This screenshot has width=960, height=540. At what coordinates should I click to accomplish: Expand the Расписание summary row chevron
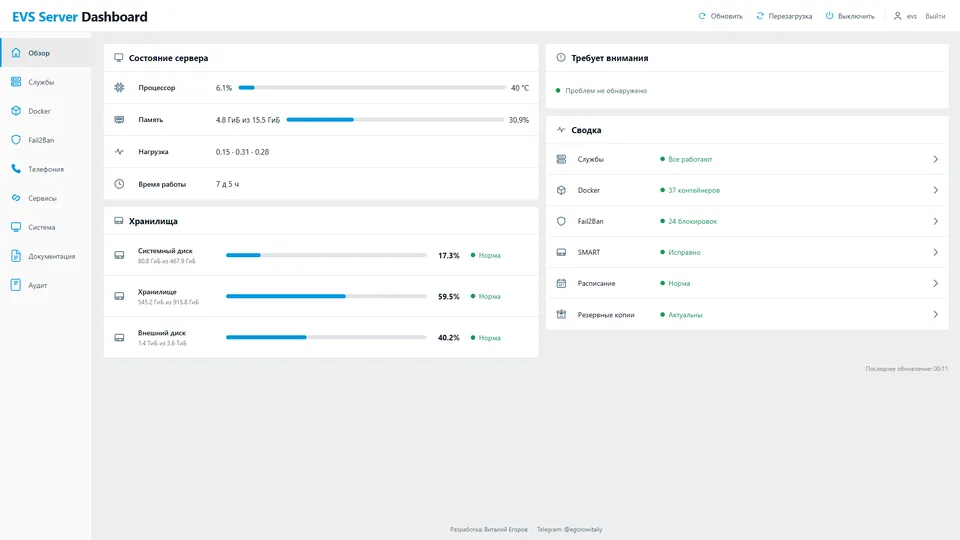click(936, 283)
